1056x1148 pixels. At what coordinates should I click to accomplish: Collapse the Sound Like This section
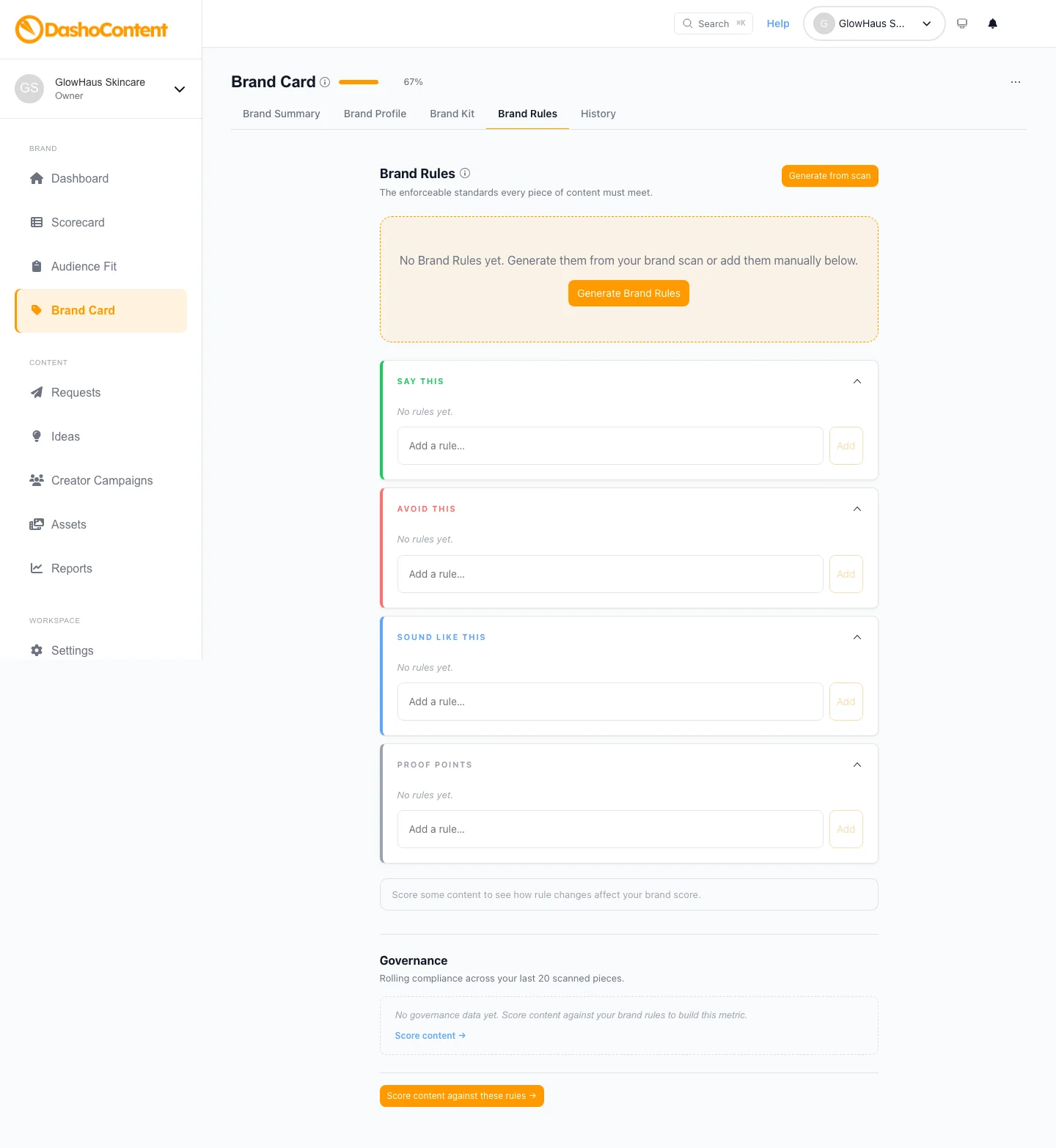click(857, 637)
